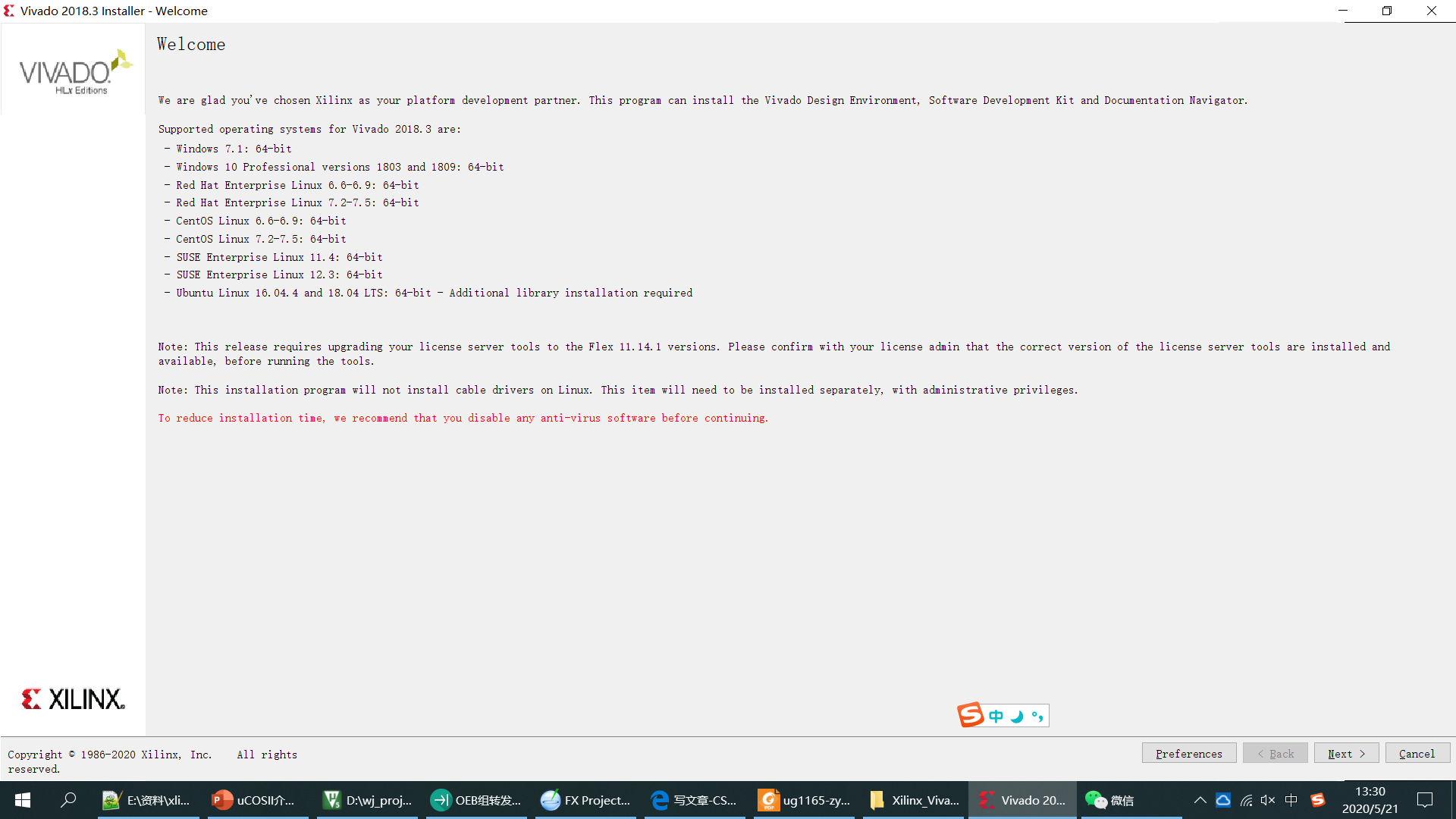Viewport: 1456px width, 819px height.
Task: Click the Windows Start button
Action: (x=22, y=800)
